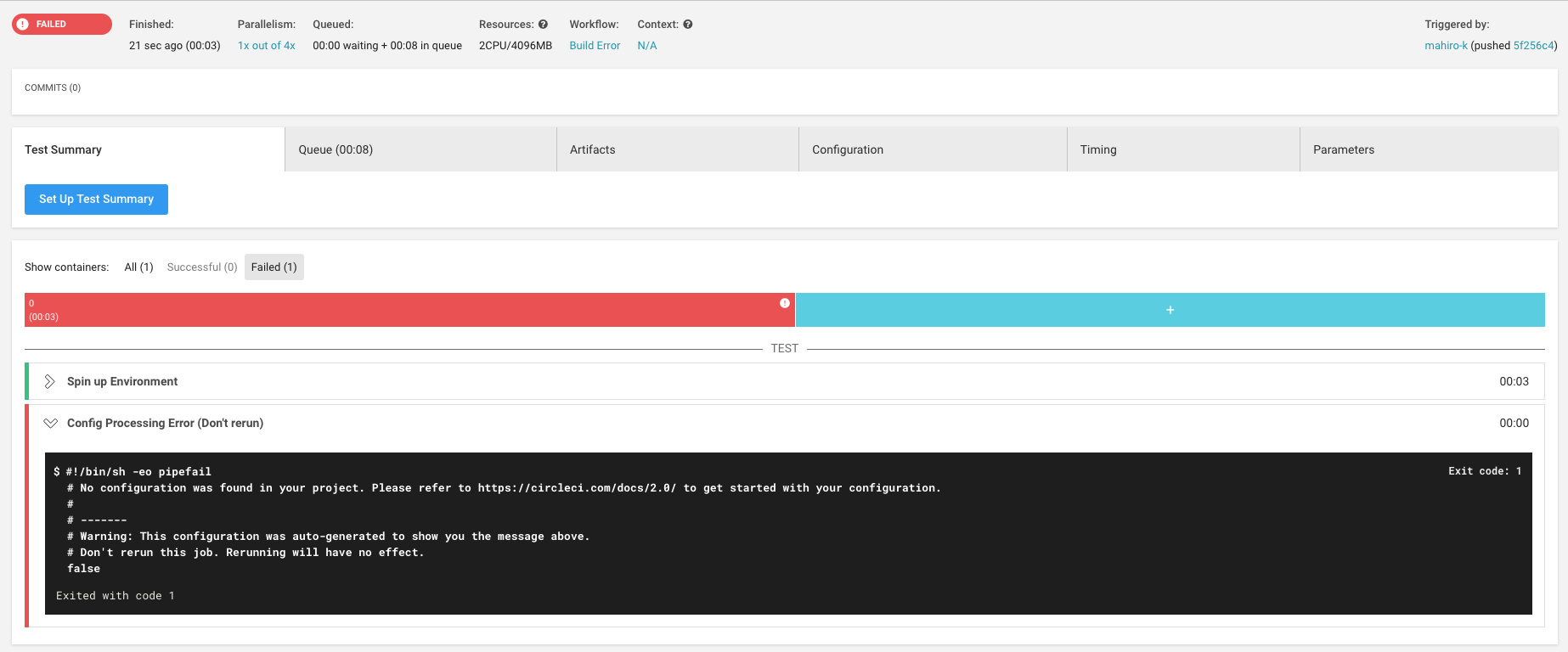Open the Configuration tab
The image size is (1568, 652).
(x=933, y=149)
